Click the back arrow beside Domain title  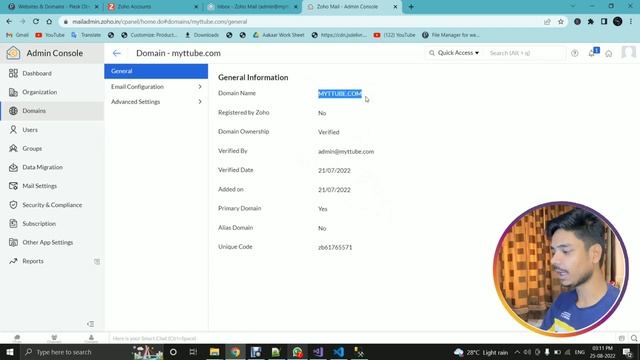(117, 53)
